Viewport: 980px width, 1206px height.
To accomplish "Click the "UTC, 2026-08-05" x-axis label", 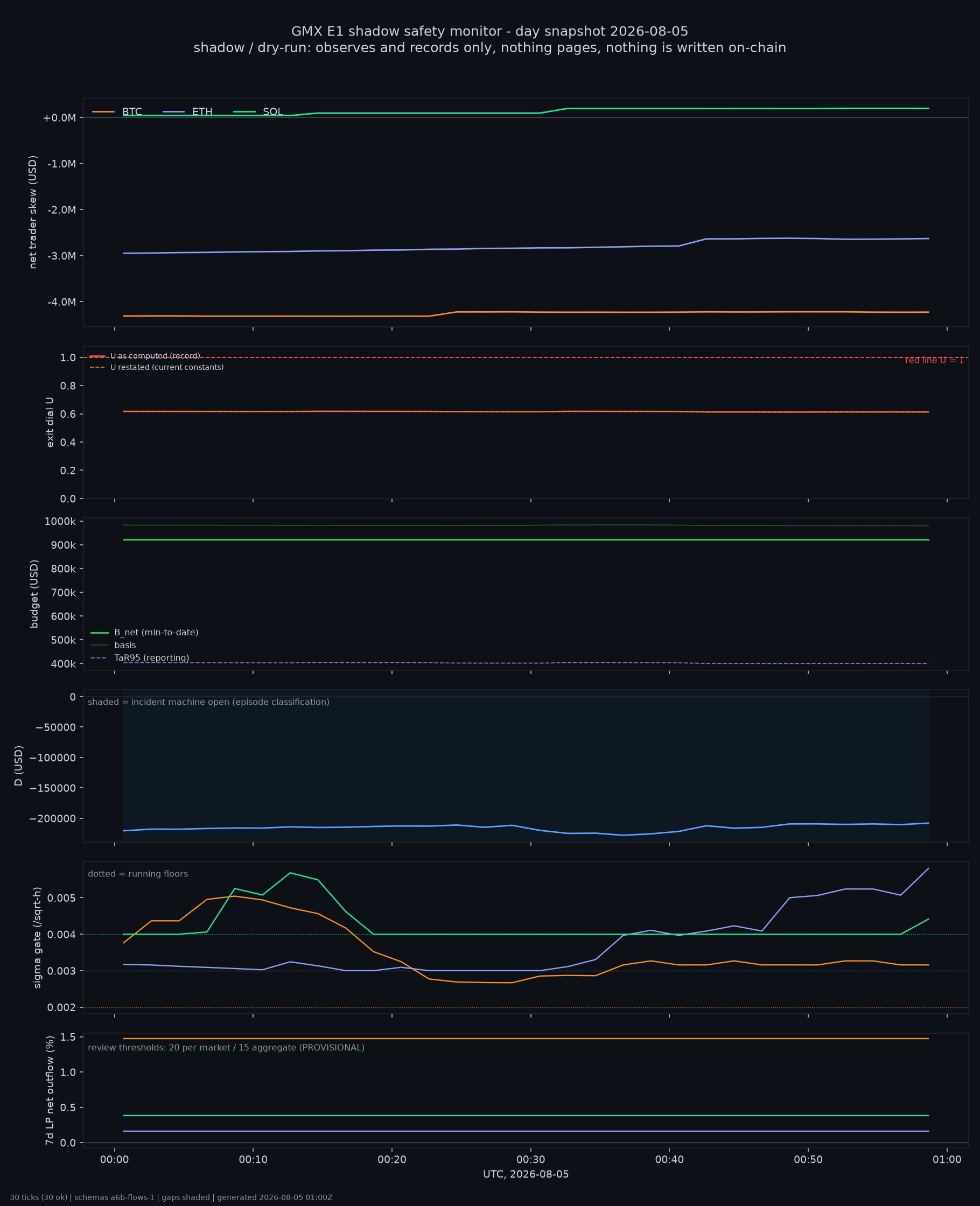I will pyautogui.click(x=526, y=1174).
